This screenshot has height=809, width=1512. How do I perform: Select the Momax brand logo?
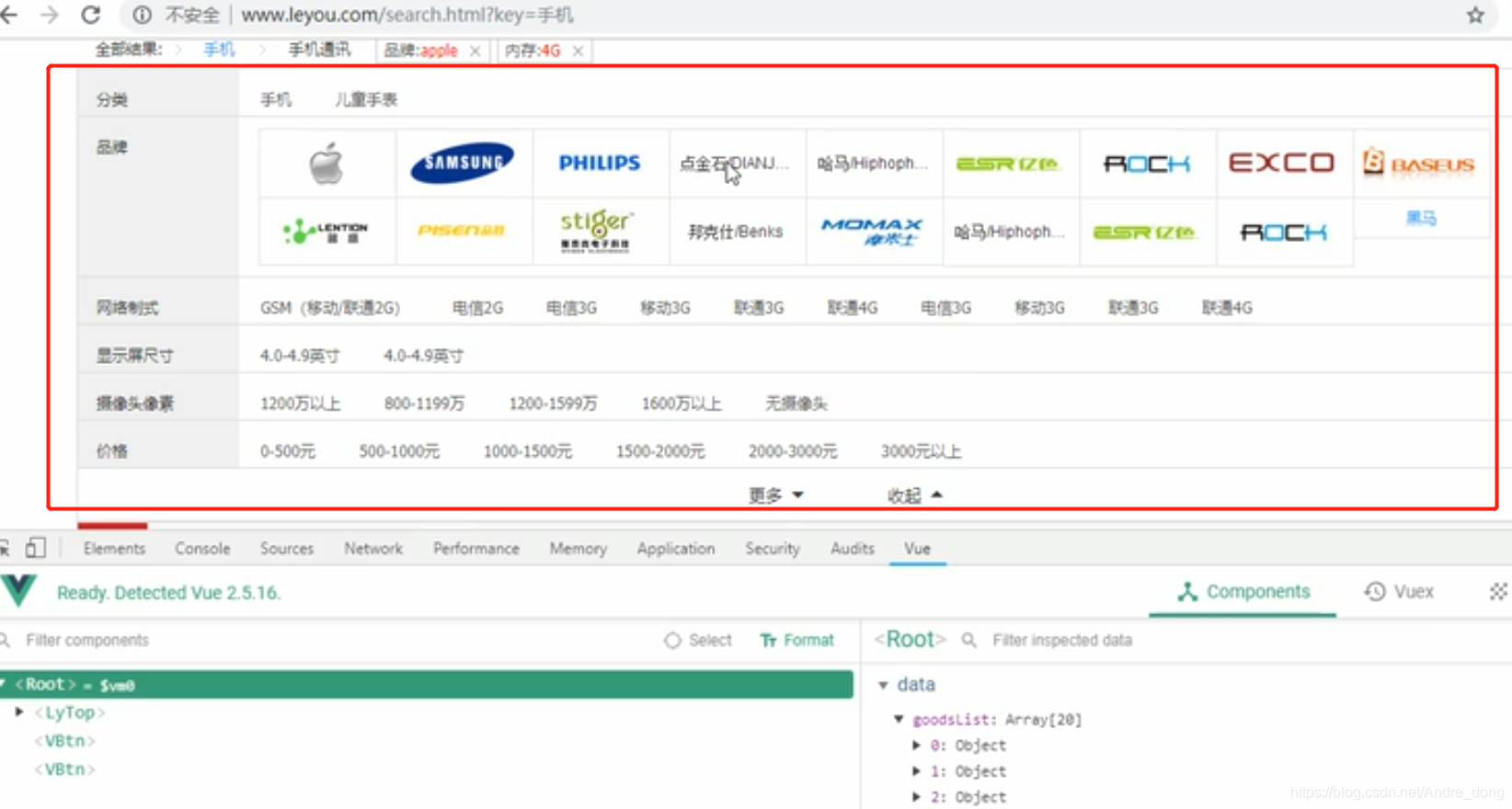[873, 232]
